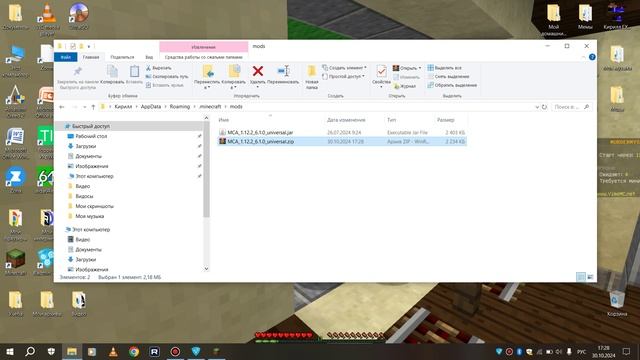
Task: Go to Кирилл in the breadcrumb
Action: point(123,107)
